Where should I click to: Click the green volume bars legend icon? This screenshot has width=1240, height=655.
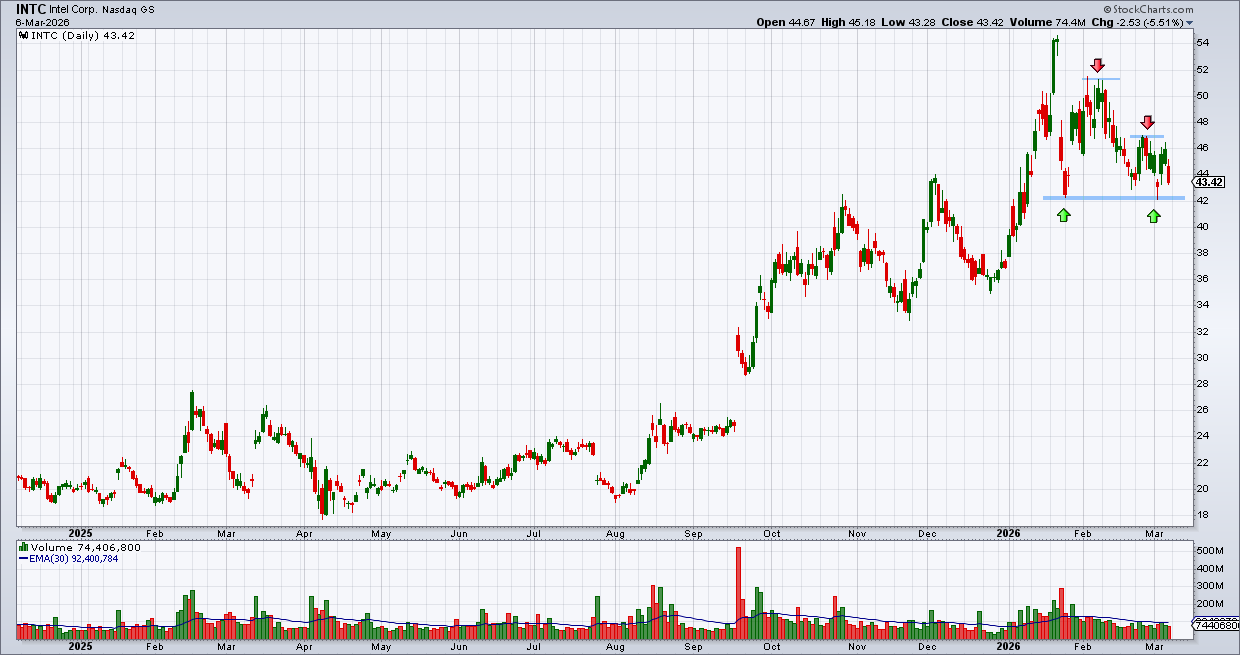click(x=25, y=548)
